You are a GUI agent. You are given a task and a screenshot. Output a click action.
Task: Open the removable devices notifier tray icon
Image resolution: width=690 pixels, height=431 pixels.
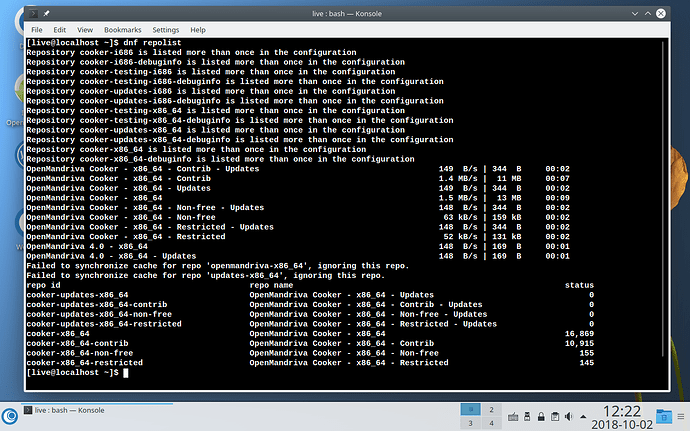coord(527,416)
